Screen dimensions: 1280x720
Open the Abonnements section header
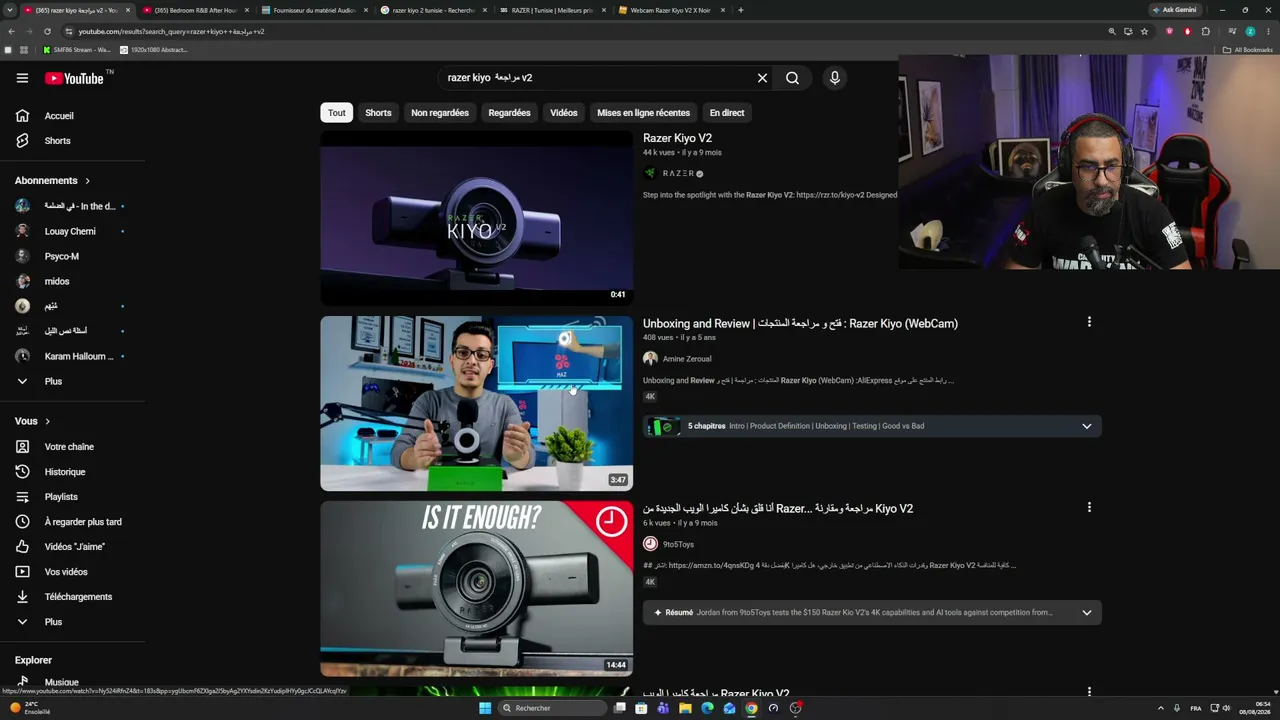coord(52,181)
